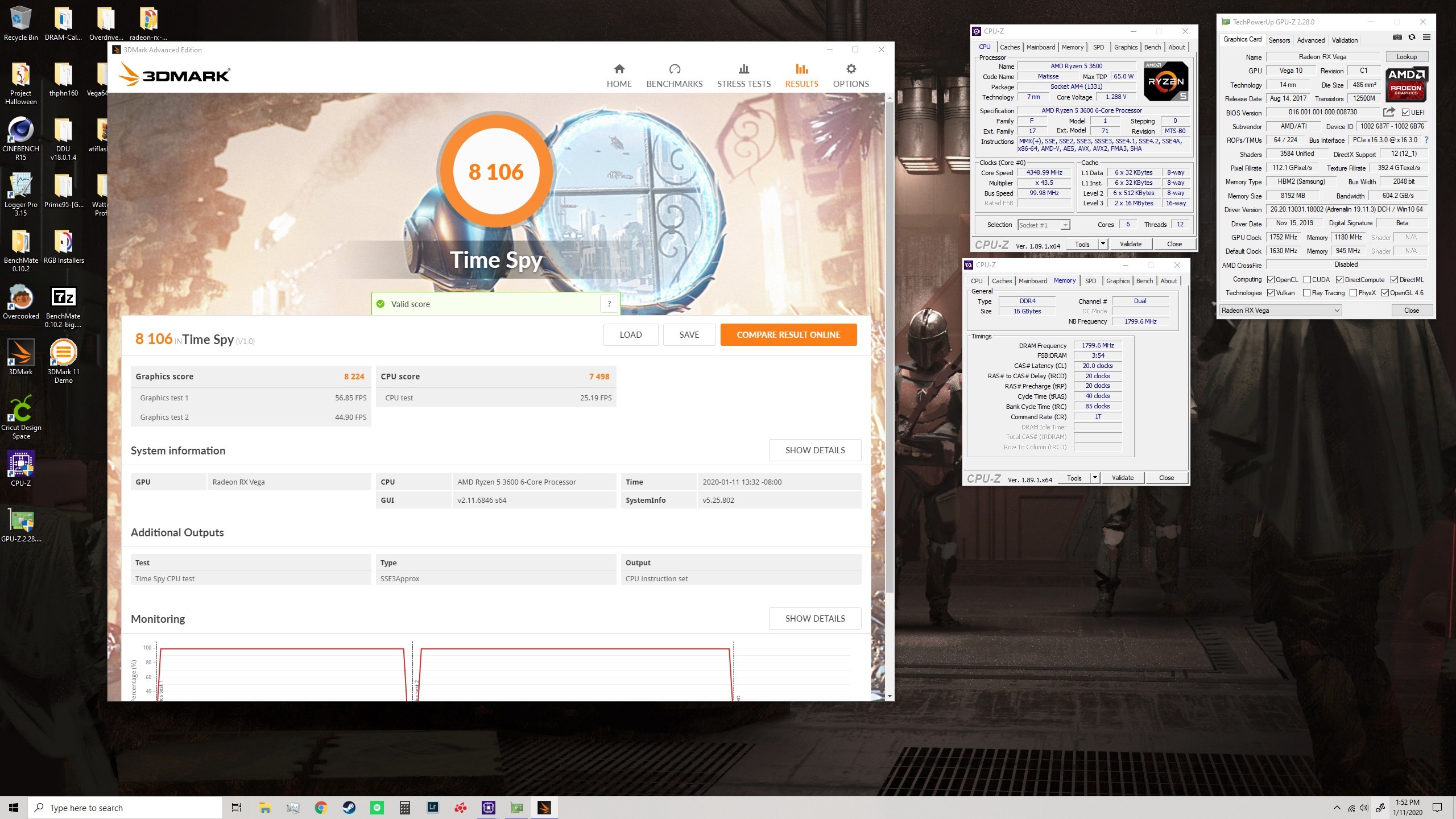Click the Bus Interface question mark in GPU-Z
Screen dimensions: 1456x819
pyautogui.click(x=1426, y=140)
